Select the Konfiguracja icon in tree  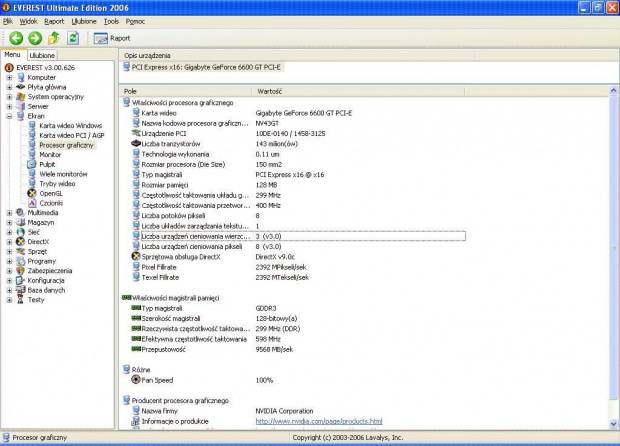pos(21,280)
